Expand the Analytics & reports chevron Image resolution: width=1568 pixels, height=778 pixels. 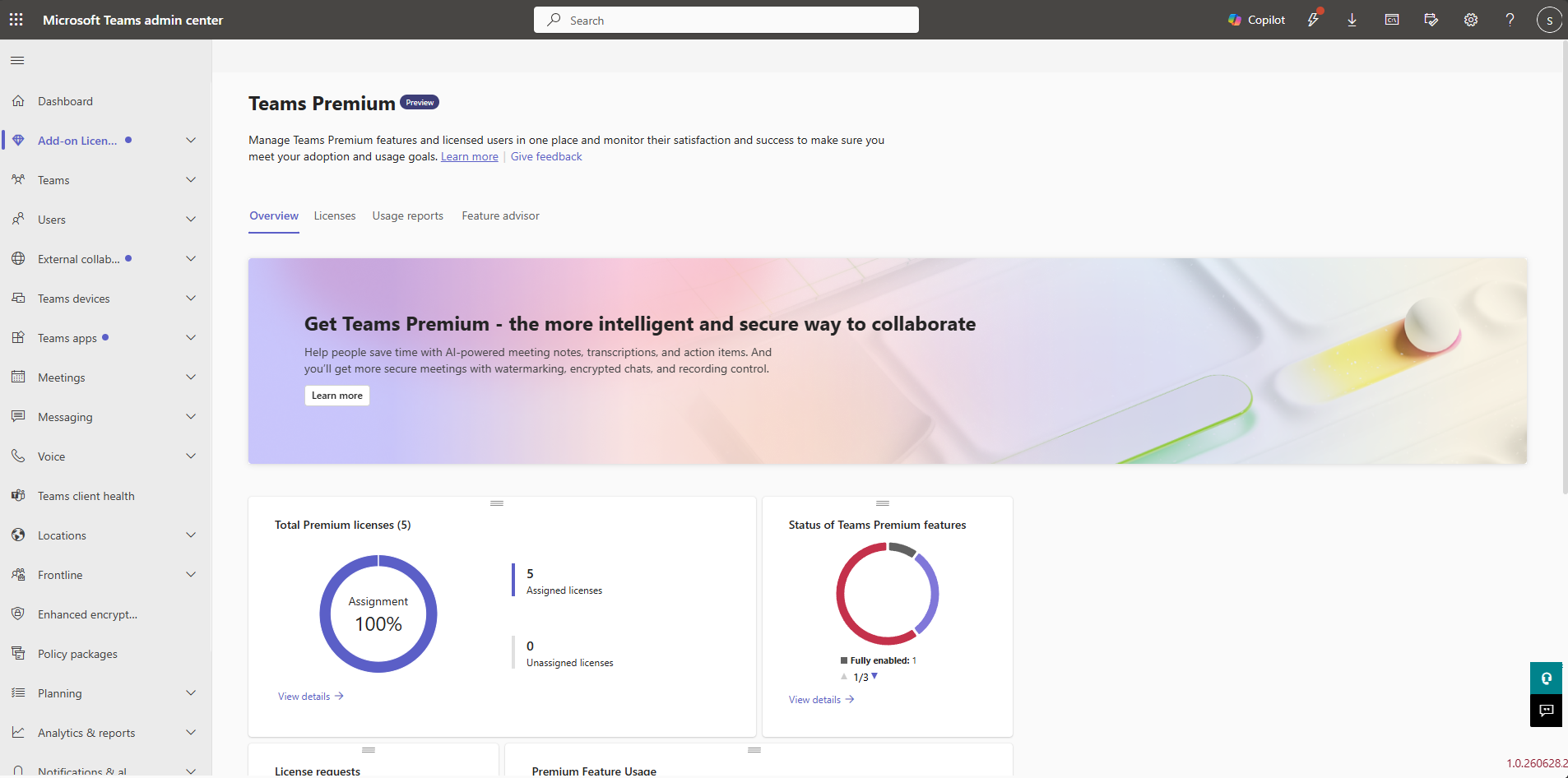(191, 733)
